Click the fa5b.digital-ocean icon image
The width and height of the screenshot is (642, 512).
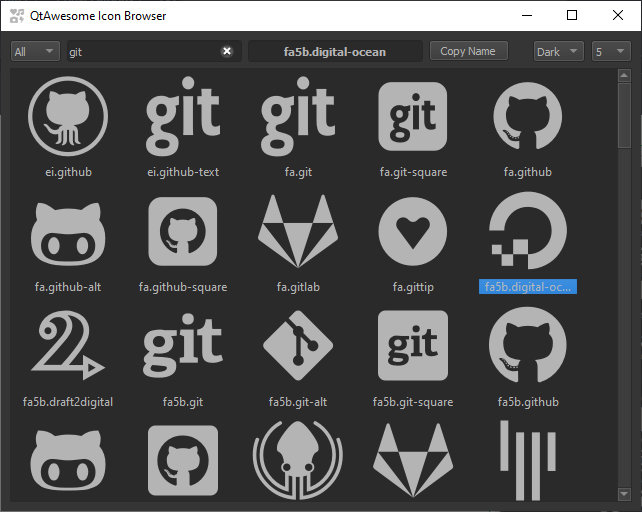(528, 231)
